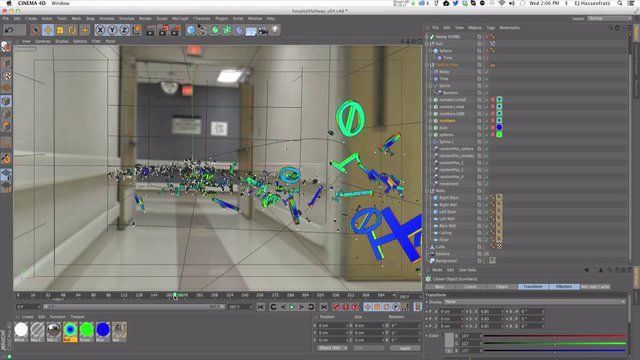
Task: Click the floor environment icon
Action: [251, 31]
